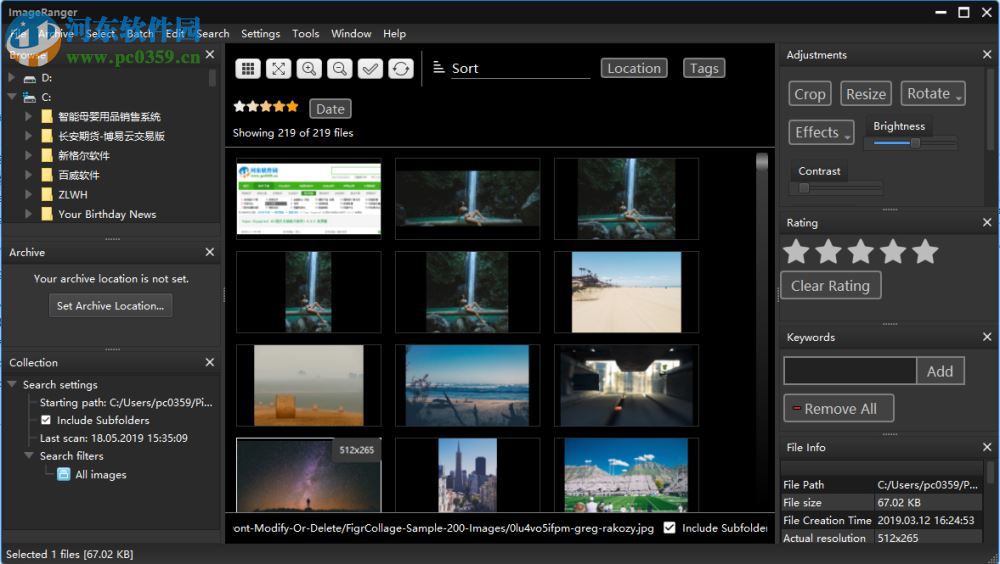
Task: Click the ZLWH folder icon
Action: 47,195
